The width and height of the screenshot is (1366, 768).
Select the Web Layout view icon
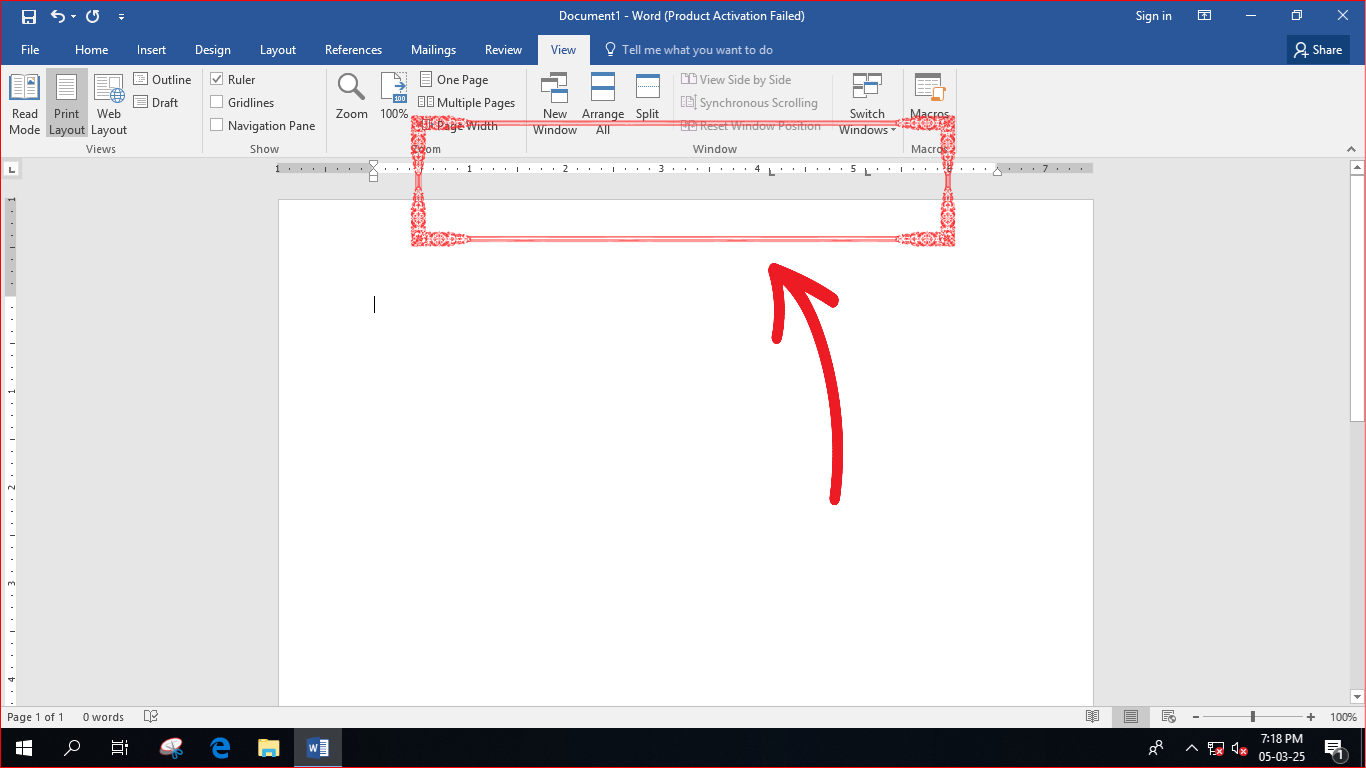(x=109, y=104)
